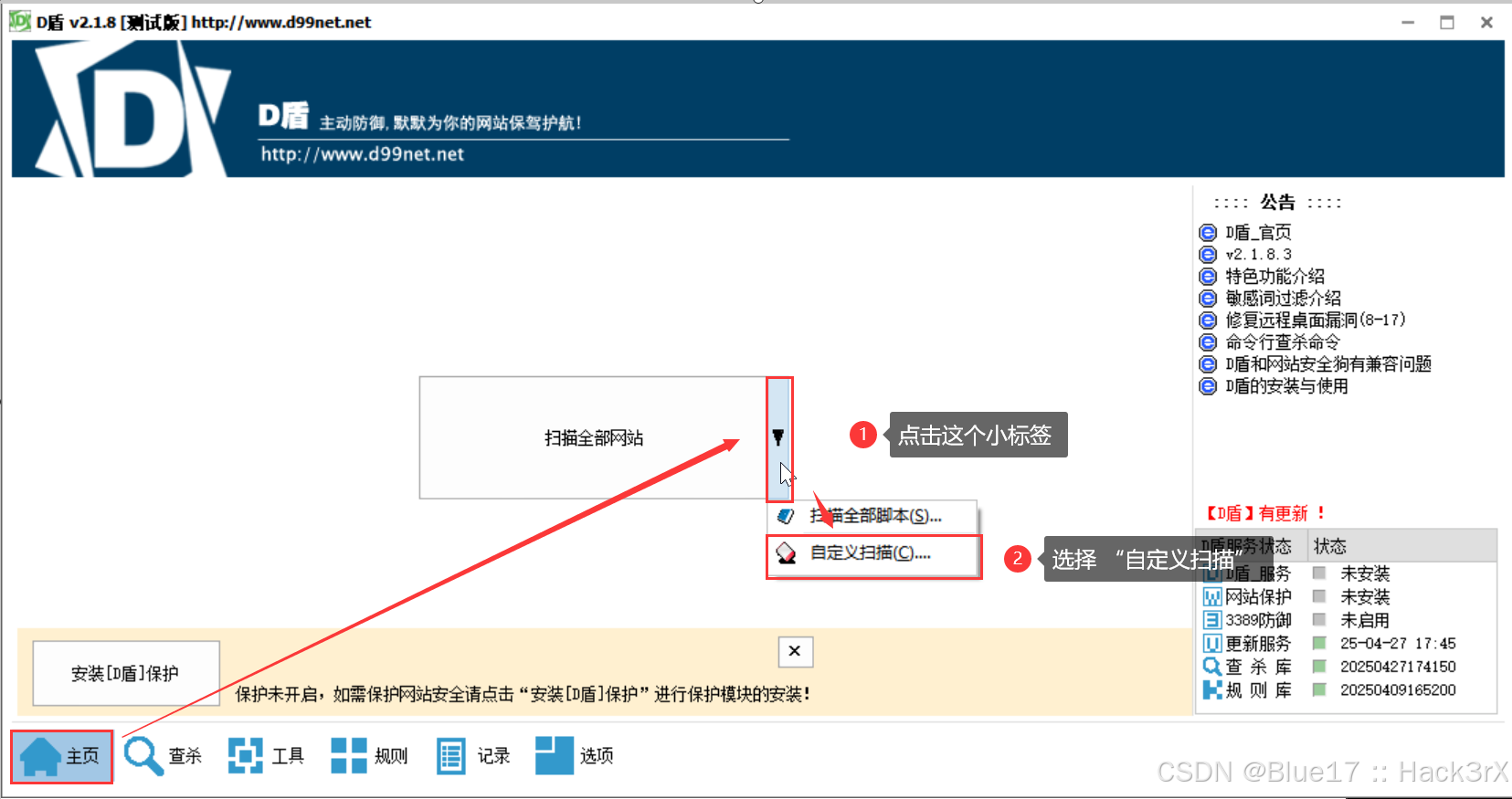Click the 网站保护 row label
This screenshot has height=799, width=1512.
point(1258,597)
